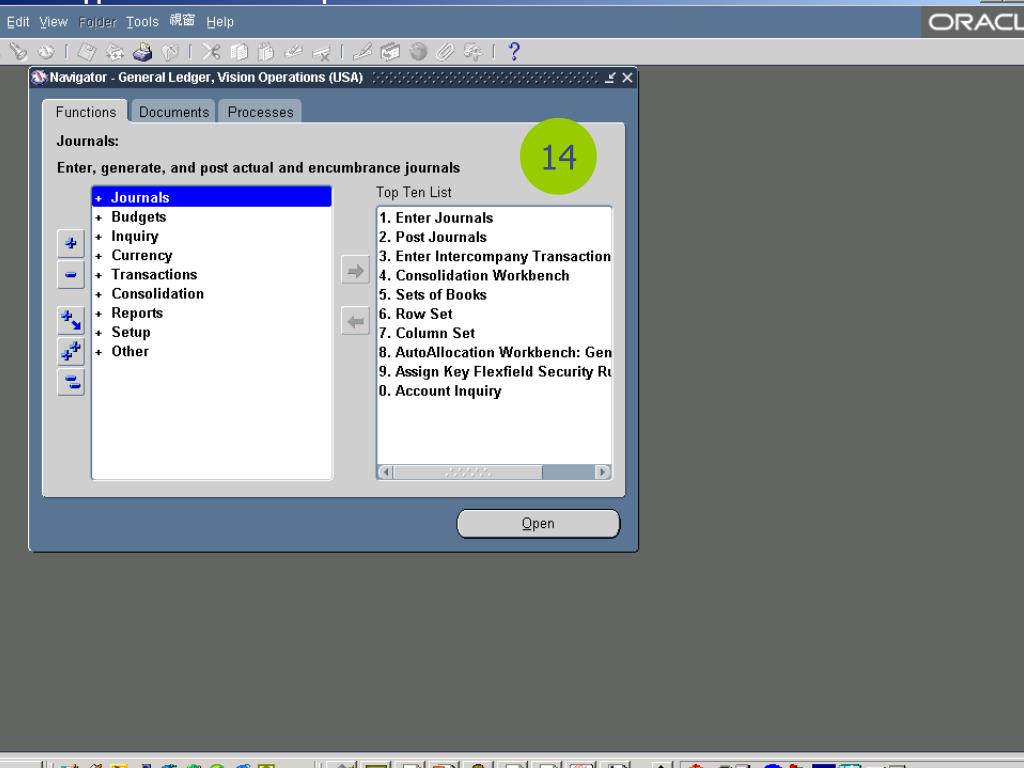Open Window Help question mark icon

coord(514,51)
